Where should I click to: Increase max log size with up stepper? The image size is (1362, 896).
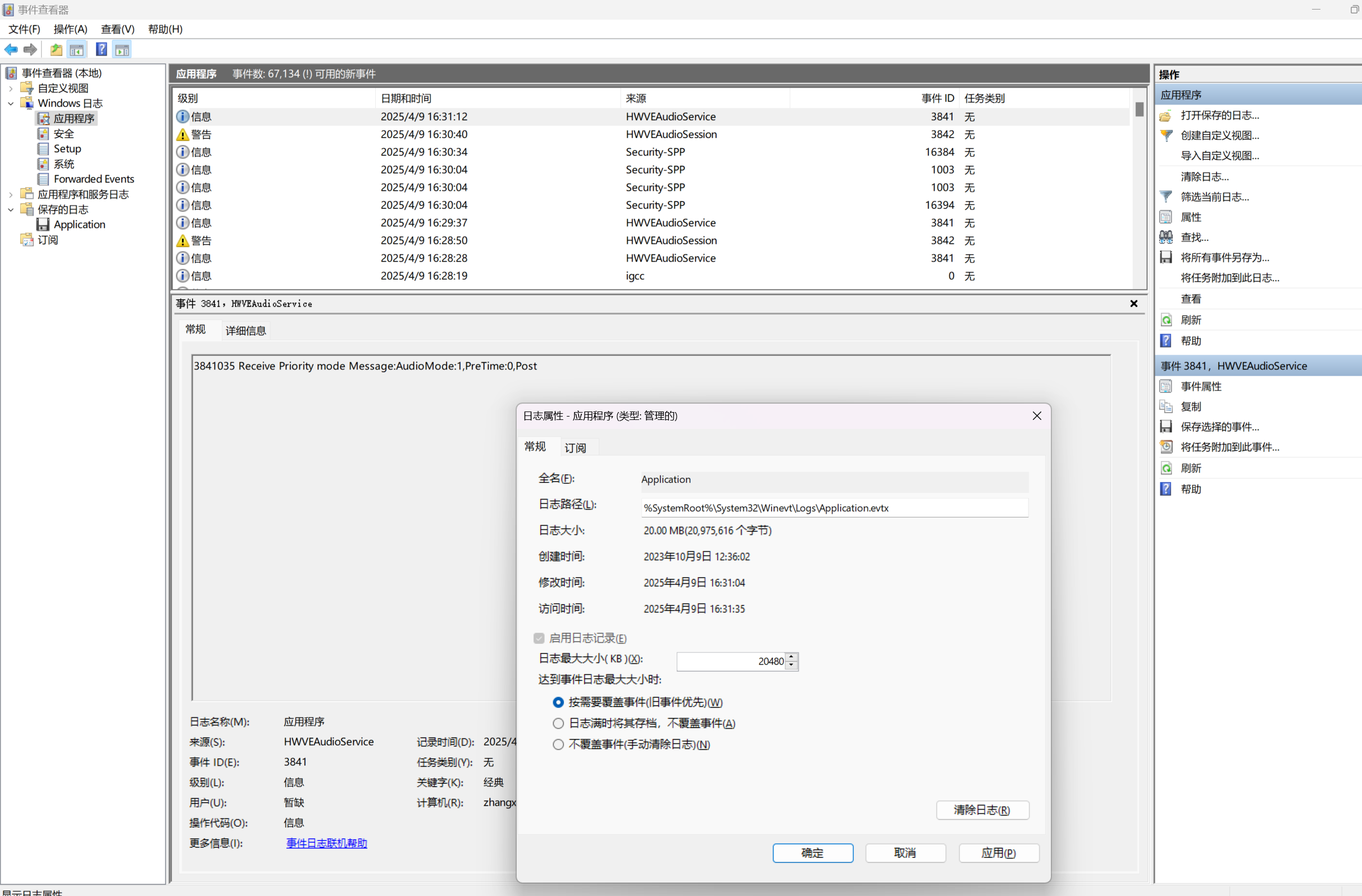791,657
